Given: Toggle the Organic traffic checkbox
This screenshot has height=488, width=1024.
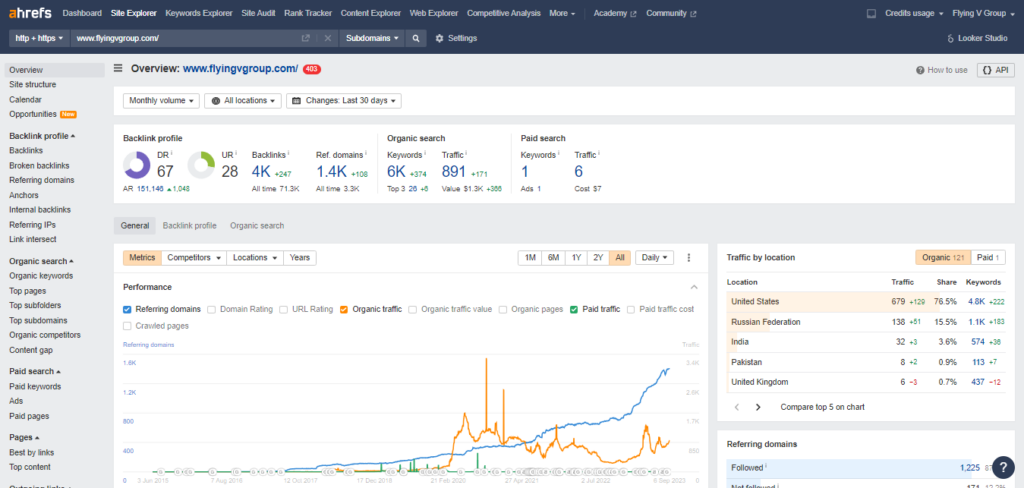Looking at the screenshot, I should tap(344, 309).
